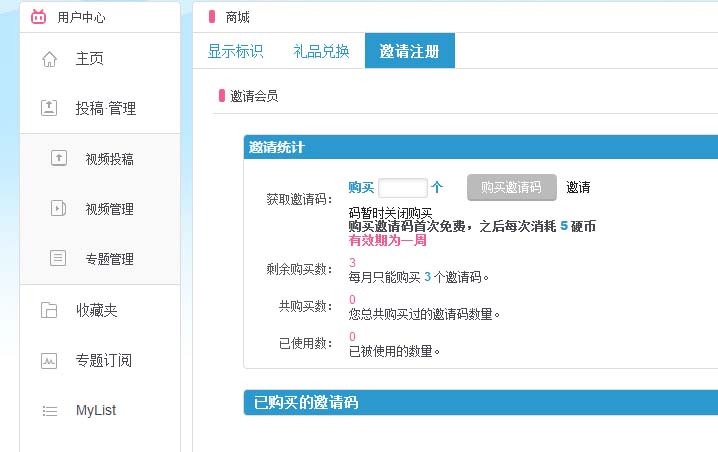Switch to the 显示标识 tab
This screenshot has height=452, width=718.
tap(235, 52)
